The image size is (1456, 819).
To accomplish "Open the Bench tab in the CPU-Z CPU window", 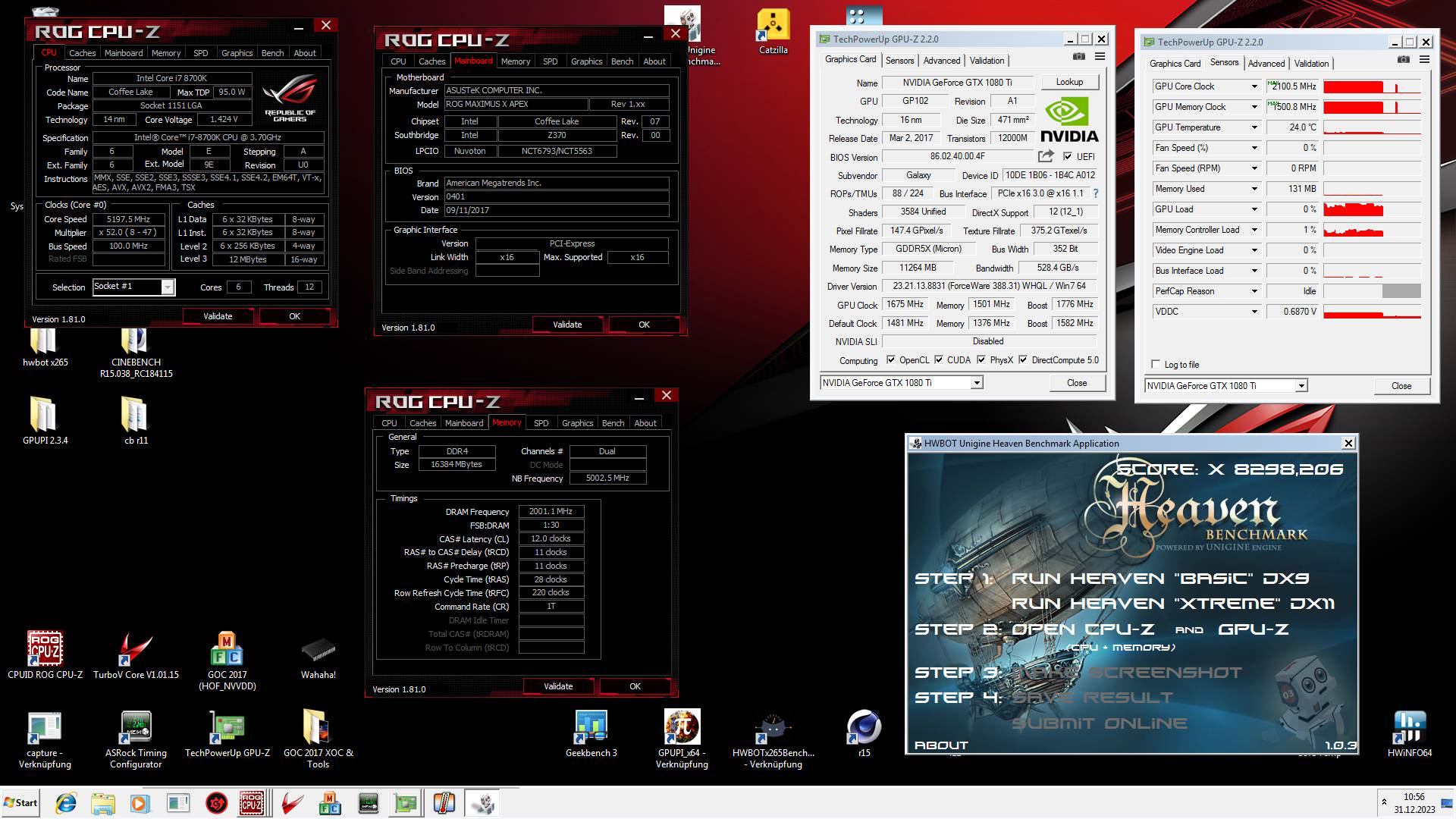I will coord(272,53).
